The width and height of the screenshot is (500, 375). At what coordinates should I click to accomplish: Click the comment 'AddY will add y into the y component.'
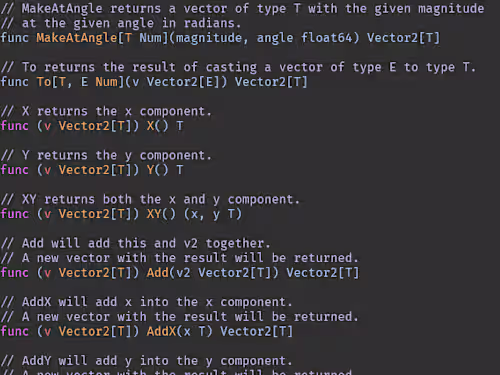146,361
